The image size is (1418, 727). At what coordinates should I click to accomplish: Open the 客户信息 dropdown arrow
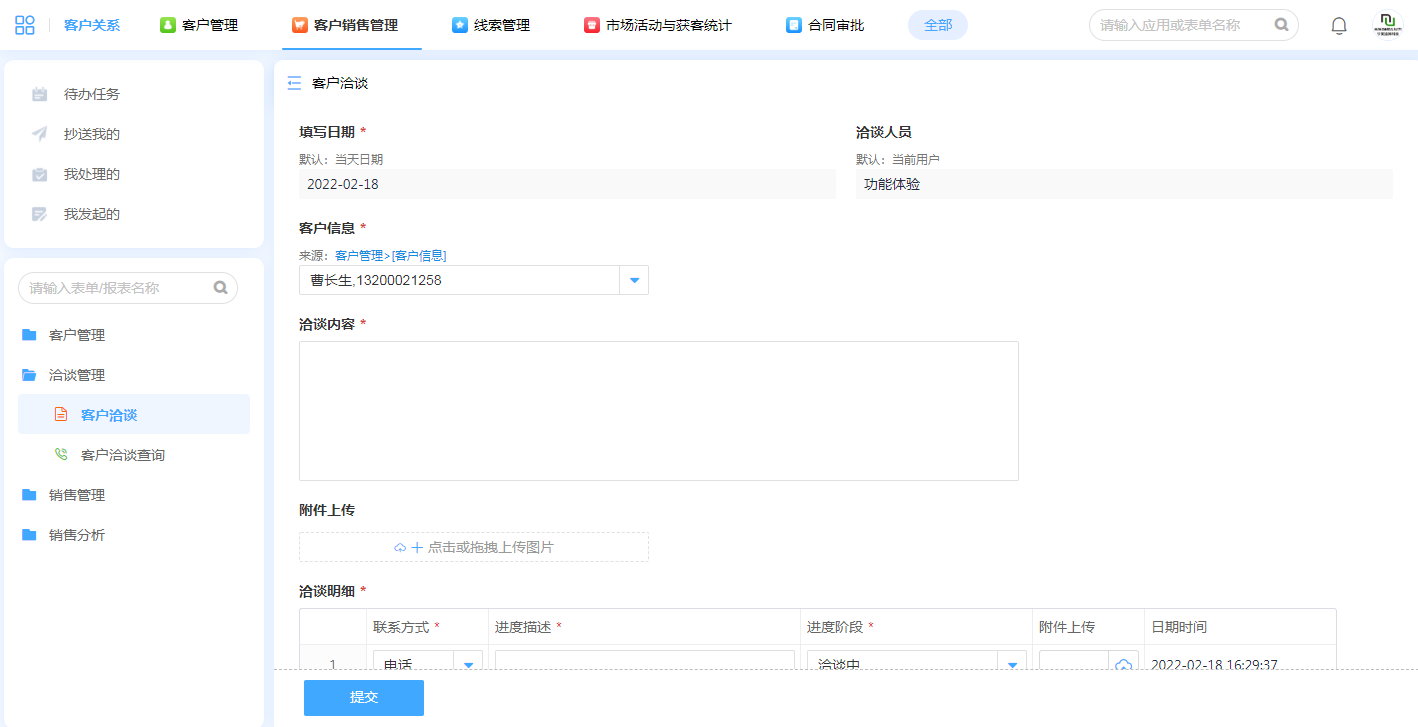click(x=634, y=281)
